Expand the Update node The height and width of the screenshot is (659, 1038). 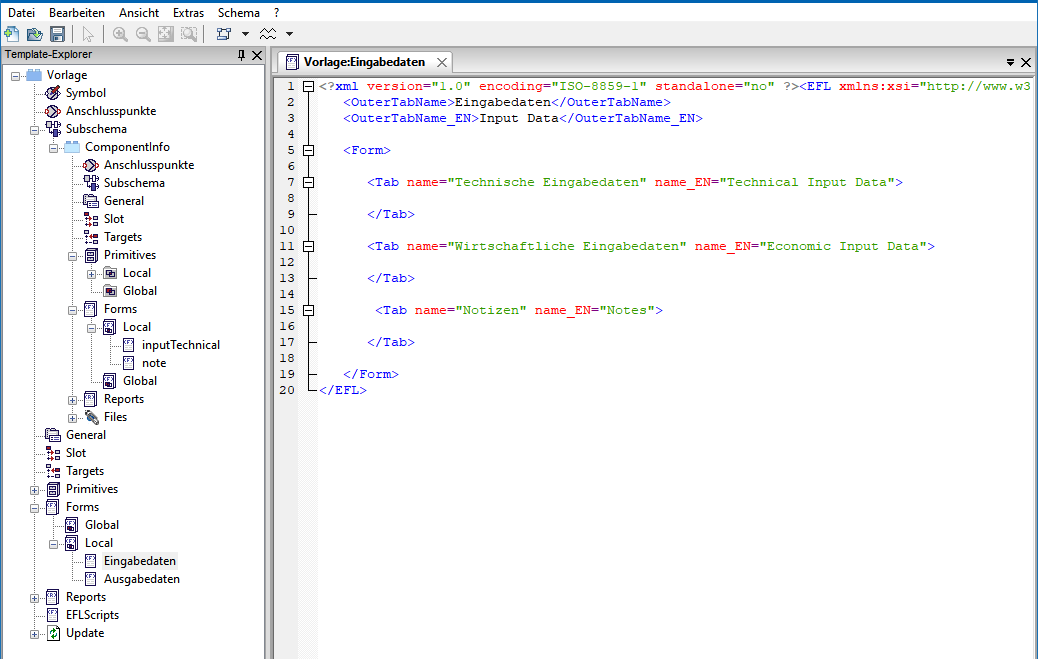click(x=34, y=634)
